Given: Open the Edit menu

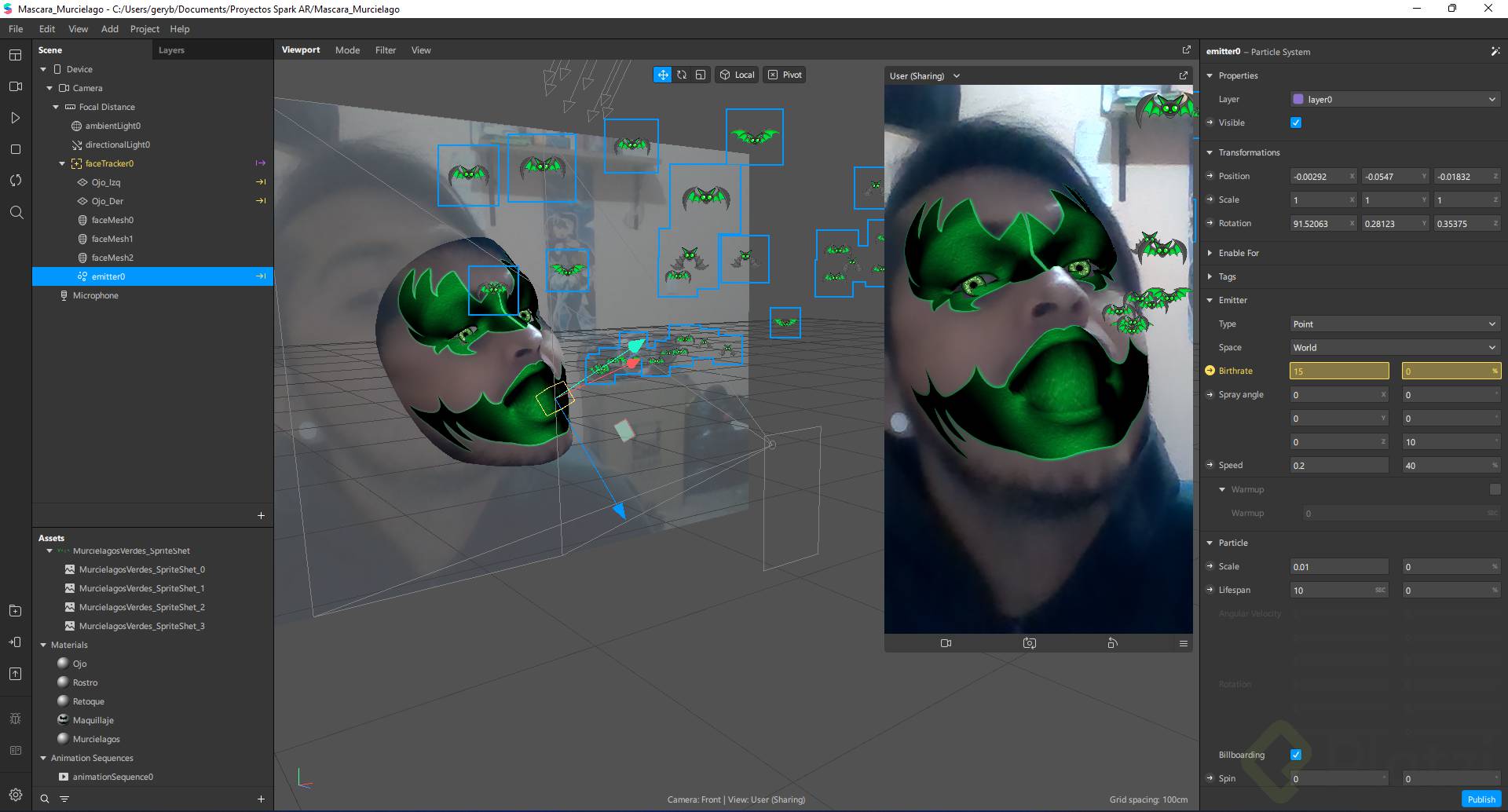Looking at the screenshot, I should coord(47,29).
